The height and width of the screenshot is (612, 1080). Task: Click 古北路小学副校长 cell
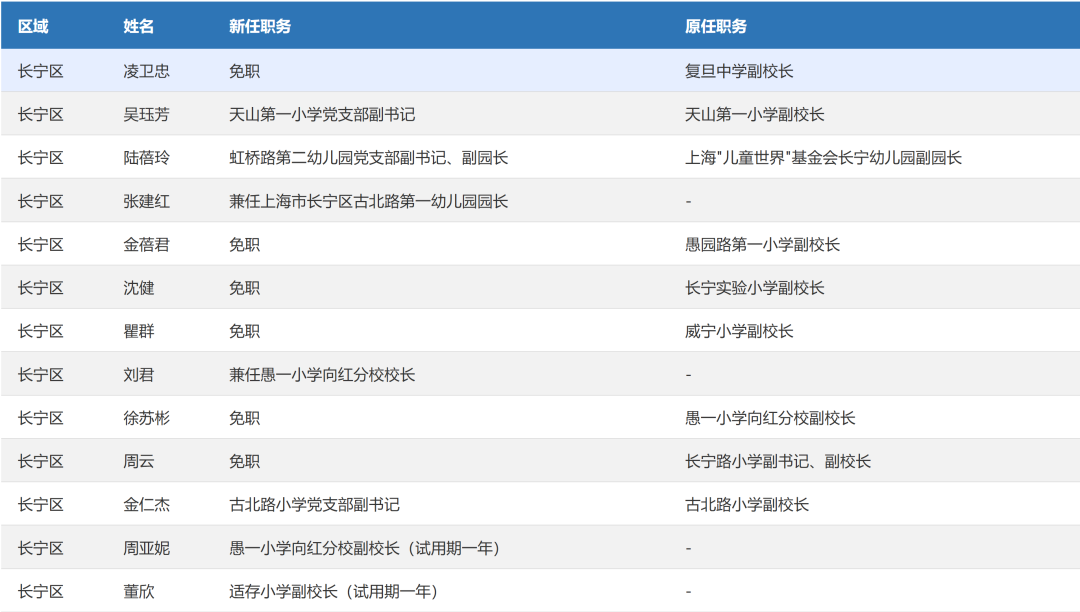click(x=747, y=505)
